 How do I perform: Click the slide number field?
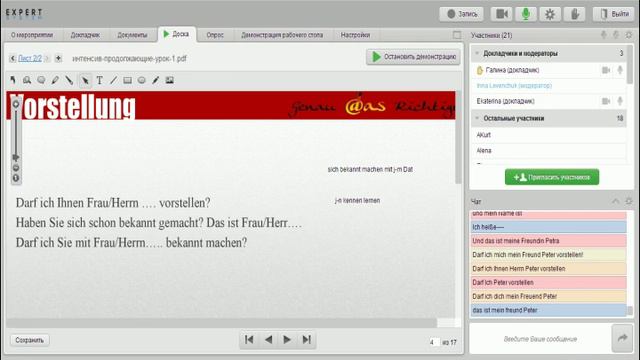coord(434,342)
